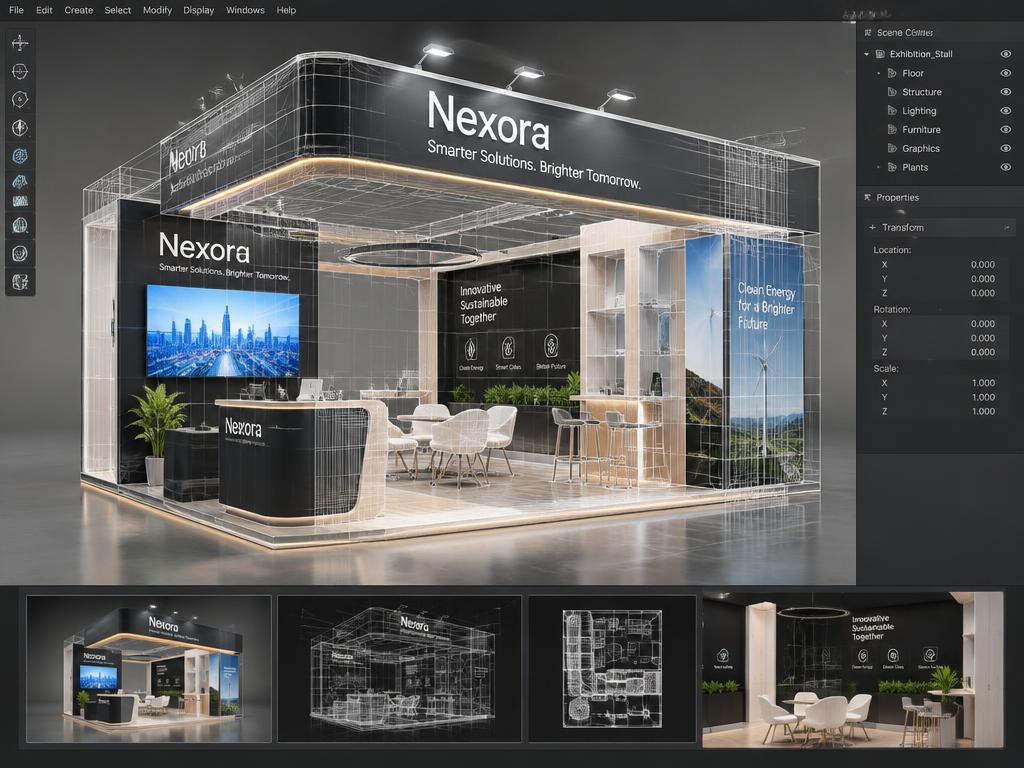The width and height of the screenshot is (1024, 768).
Task: Select the move crosshair tool in left toolbar
Action: [x=20, y=43]
